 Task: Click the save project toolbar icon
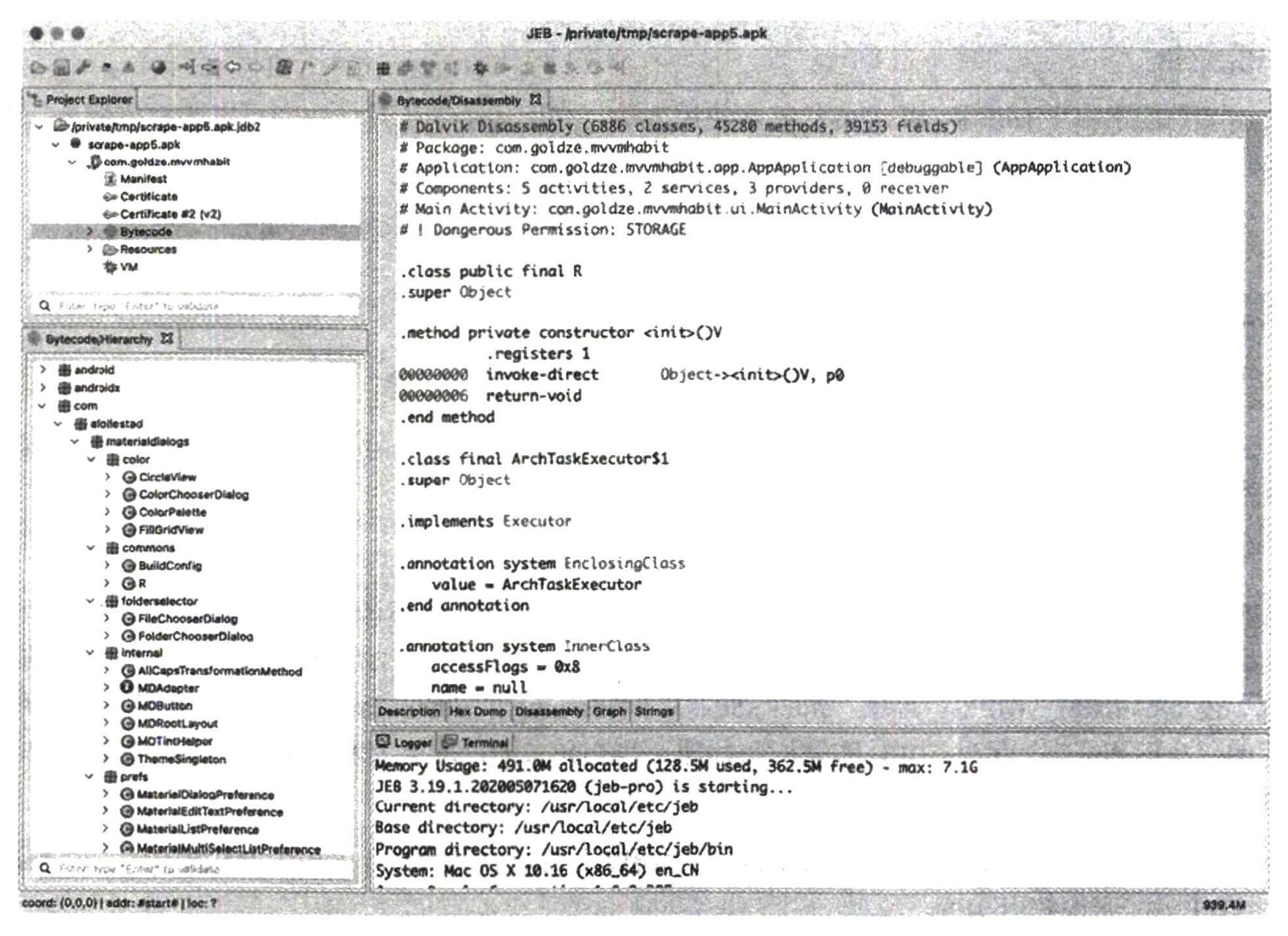(61, 68)
